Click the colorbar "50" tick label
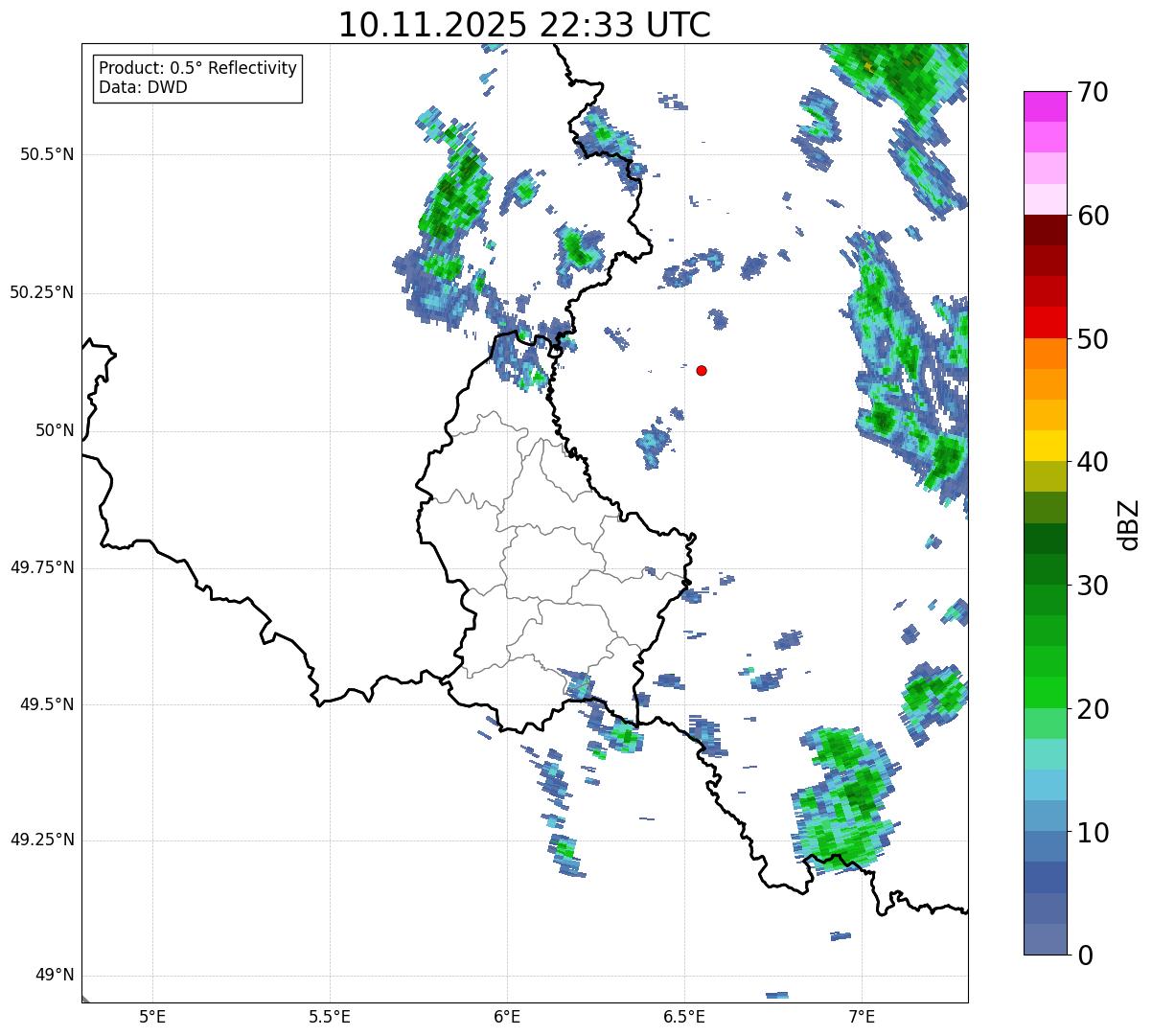Image resolution: width=1152 pixels, height=1036 pixels. click(x=1094, y=339)
